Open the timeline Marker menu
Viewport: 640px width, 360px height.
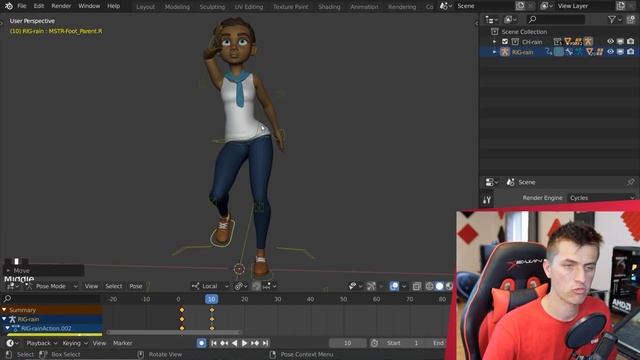coord(122,343)
